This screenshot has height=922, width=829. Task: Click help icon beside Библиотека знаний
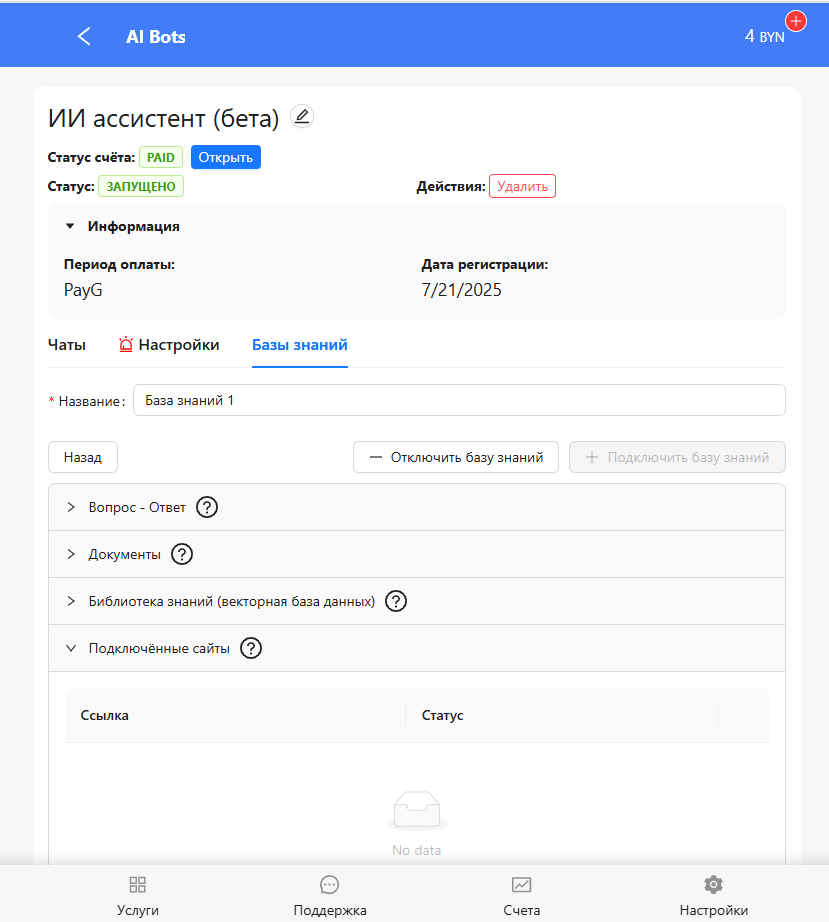point(396,601)
